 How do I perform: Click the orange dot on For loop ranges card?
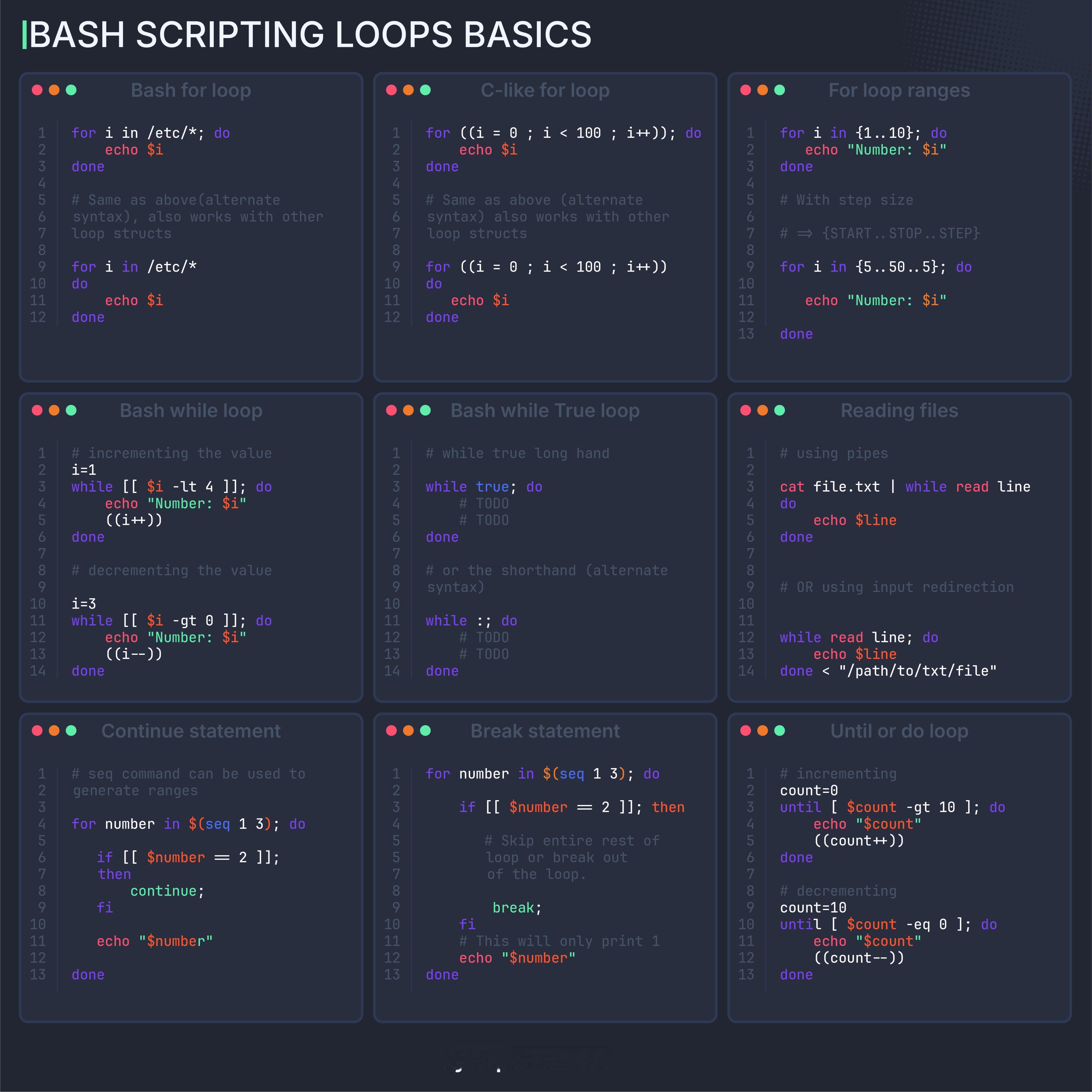pos(762,90)
